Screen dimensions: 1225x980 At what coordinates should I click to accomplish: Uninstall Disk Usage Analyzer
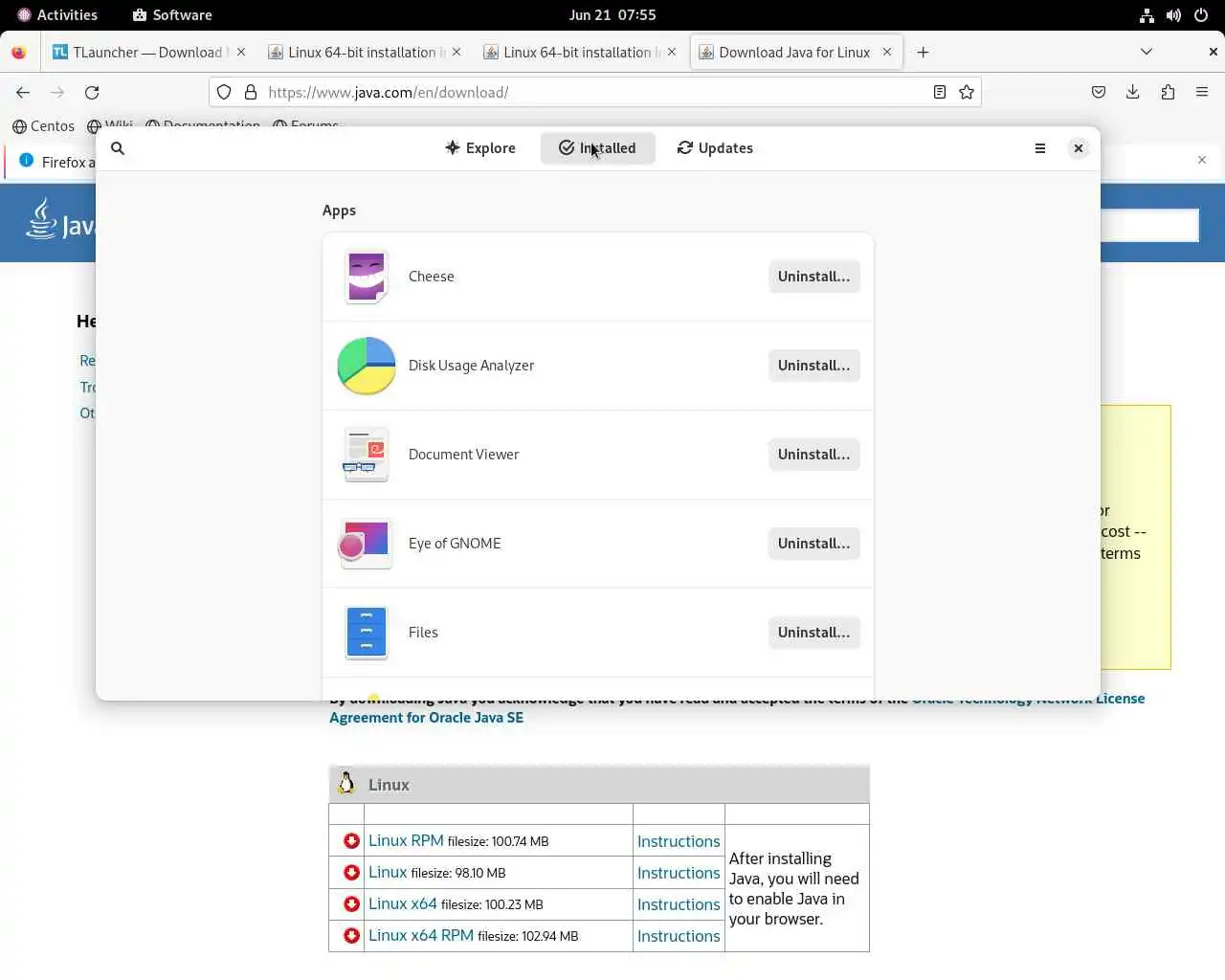[813, 366]
